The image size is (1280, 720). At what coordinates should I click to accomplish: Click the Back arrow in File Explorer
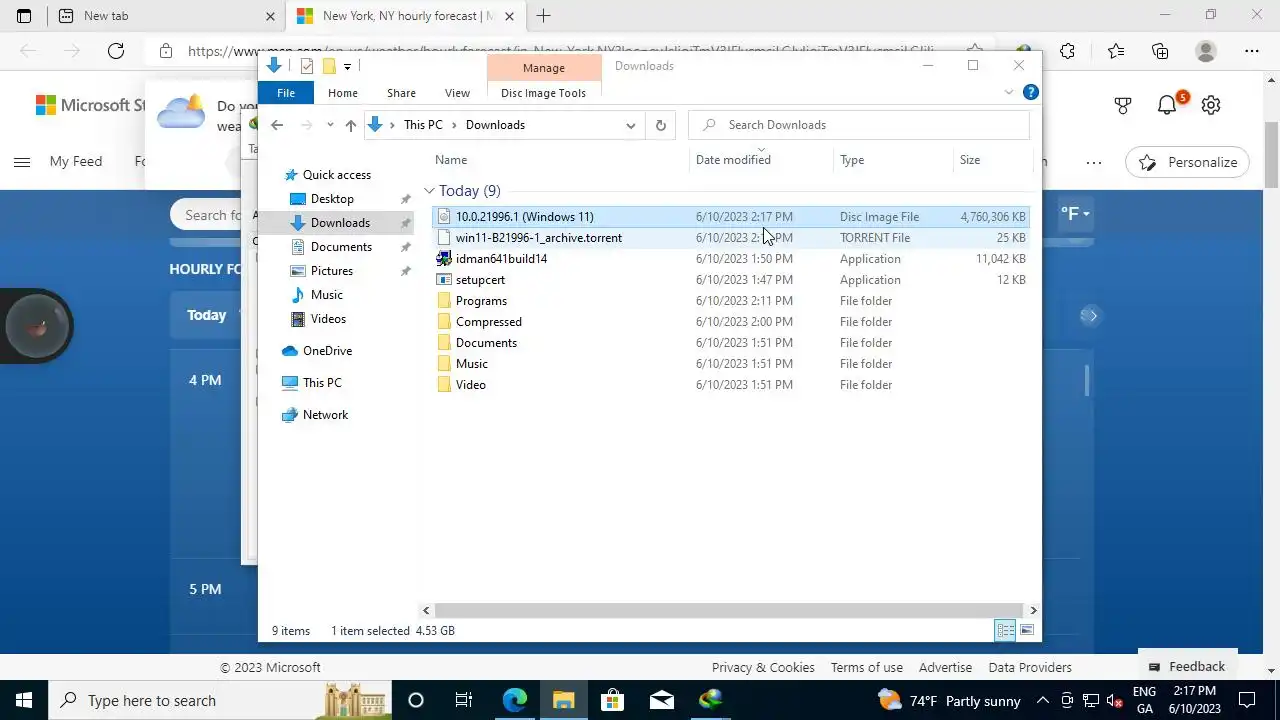click(x=277, y=125)
